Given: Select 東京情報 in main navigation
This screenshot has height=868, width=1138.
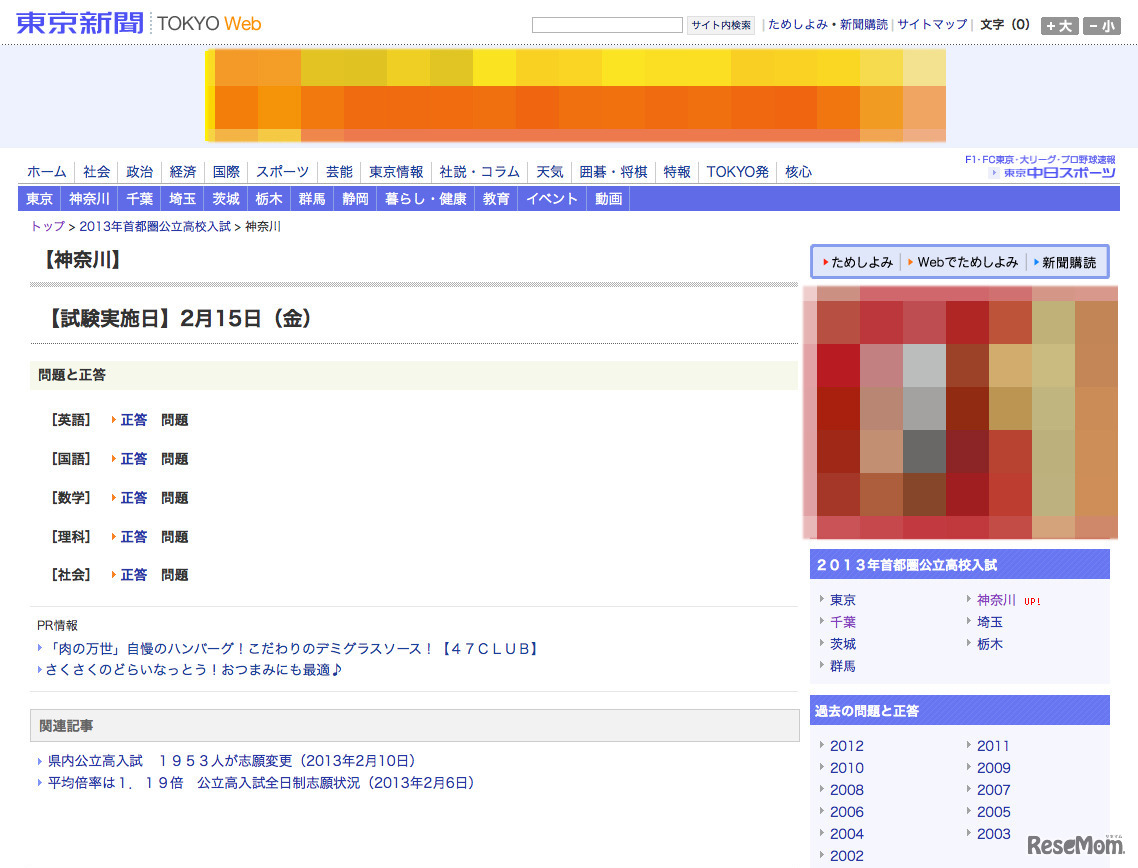Looking at the screenshot, I should tap(396, 172).
